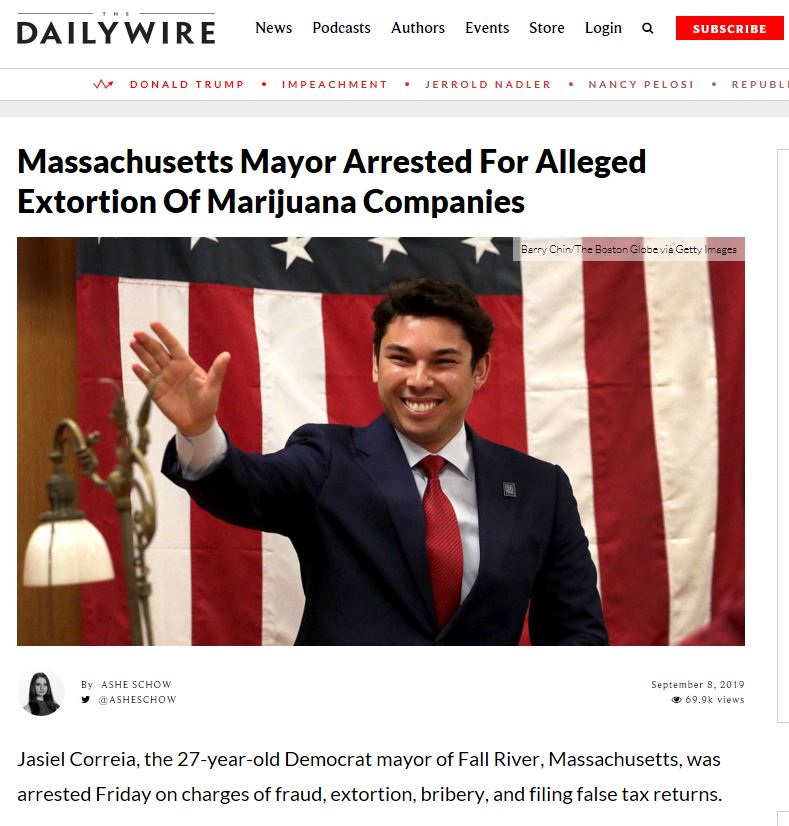Screen dimensions: 789x826
Task: Open the Podcasts menu
Action: [341, 27]
